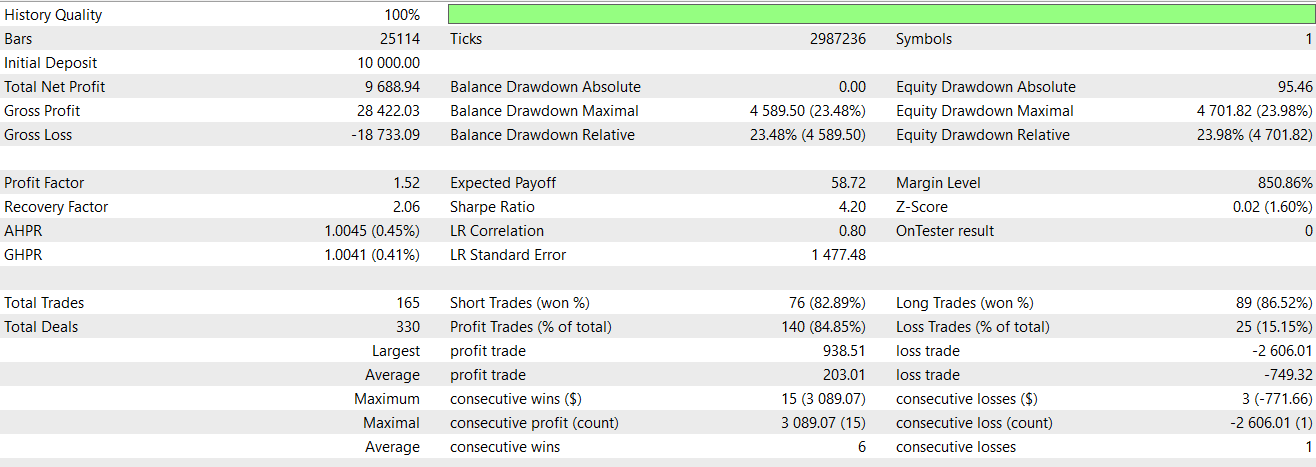Select the Loss Trades (% of total) label
Image resolution: width=1316 pixels, height=467 pixels.
(973, 327)
